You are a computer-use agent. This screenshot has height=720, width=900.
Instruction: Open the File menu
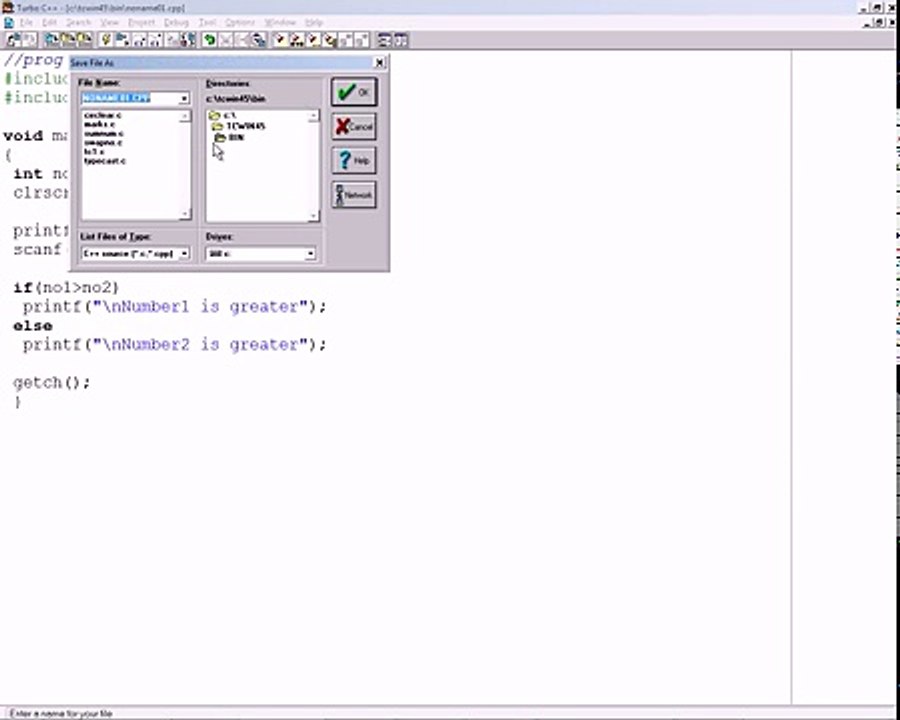pos(26,22)
